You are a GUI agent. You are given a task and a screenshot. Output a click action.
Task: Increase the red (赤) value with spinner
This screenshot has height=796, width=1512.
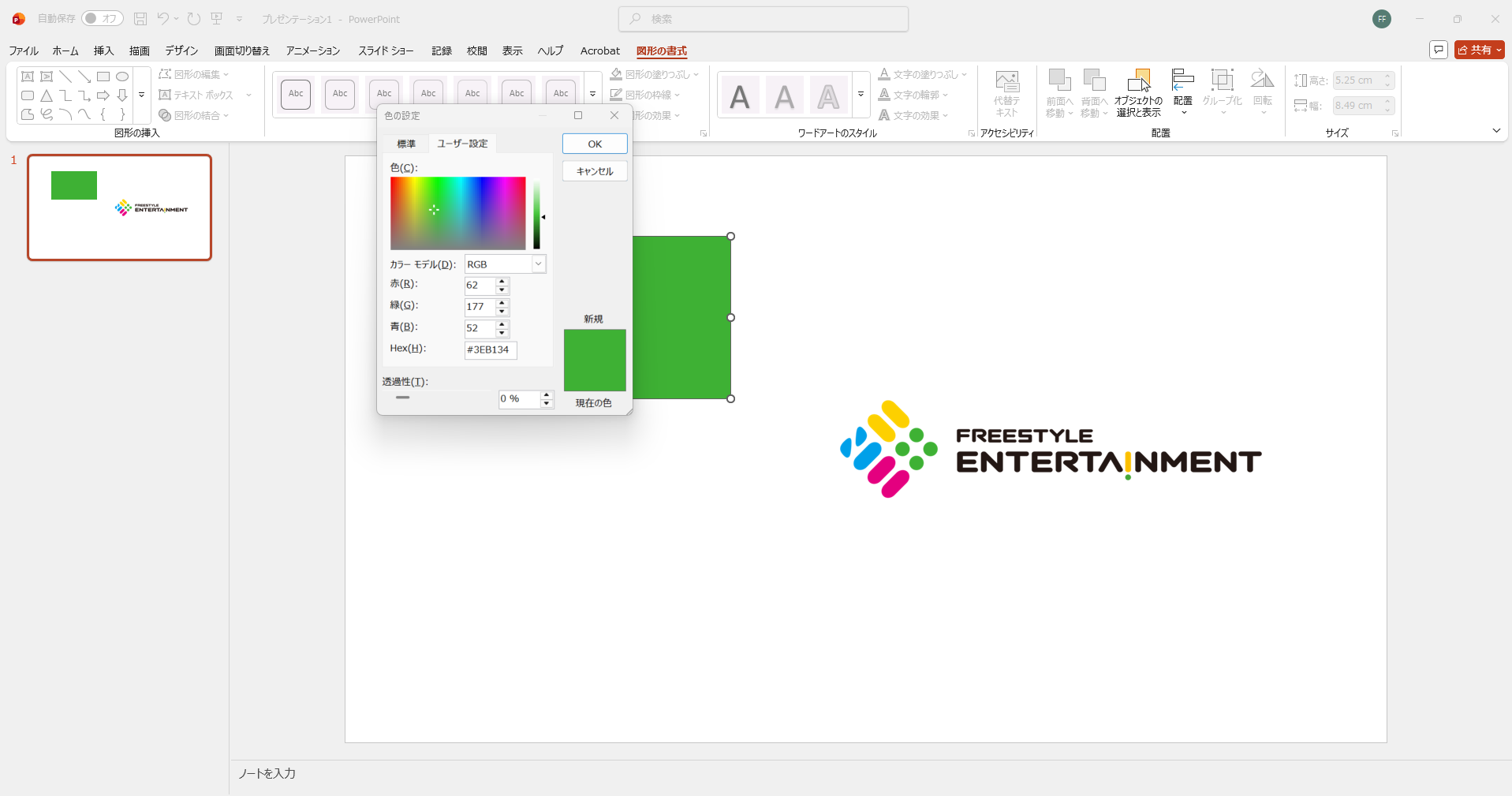point(502,281)
